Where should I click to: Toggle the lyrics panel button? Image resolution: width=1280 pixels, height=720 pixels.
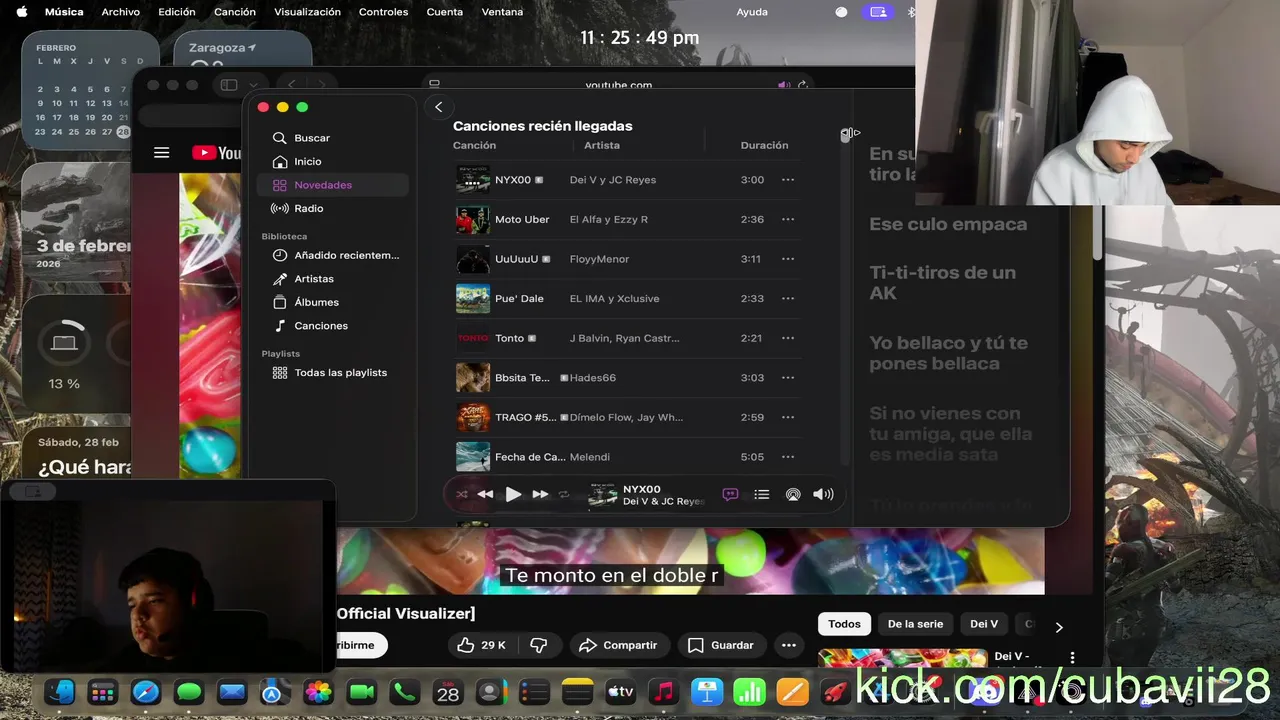tap(730, 494)
